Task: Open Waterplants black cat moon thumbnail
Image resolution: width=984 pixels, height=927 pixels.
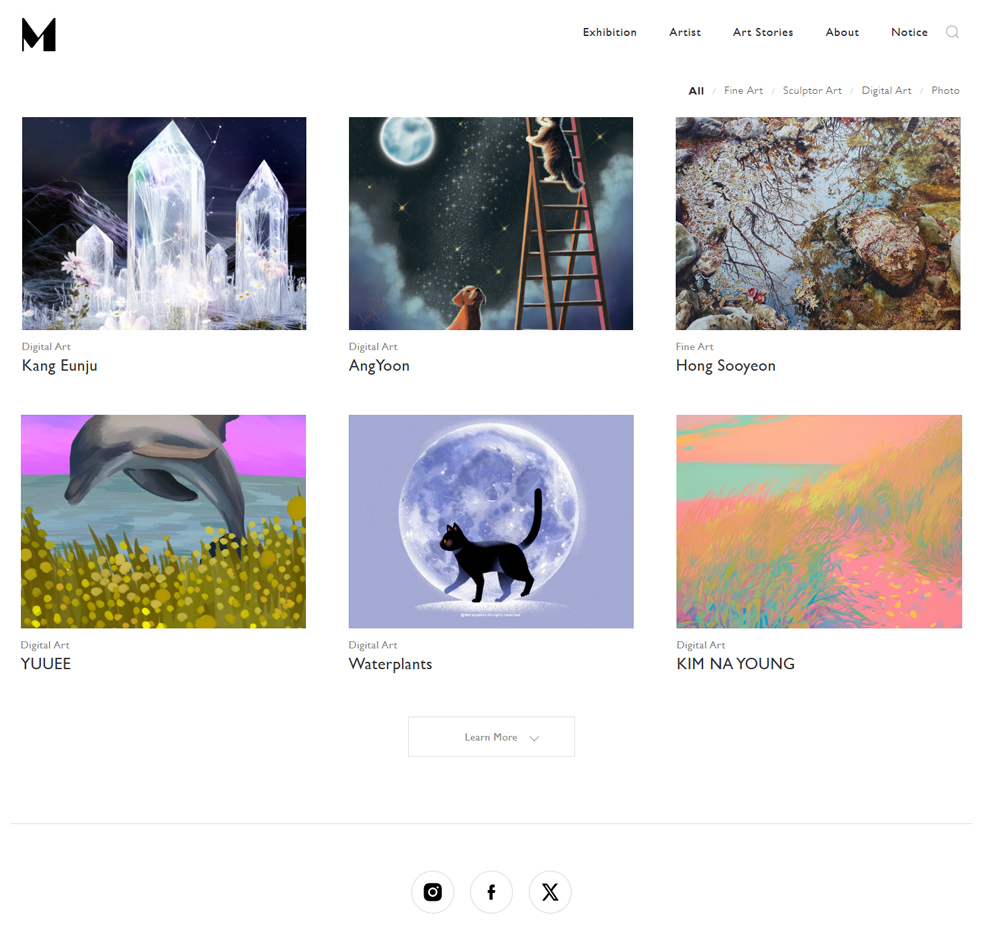Action: (491, 522)
